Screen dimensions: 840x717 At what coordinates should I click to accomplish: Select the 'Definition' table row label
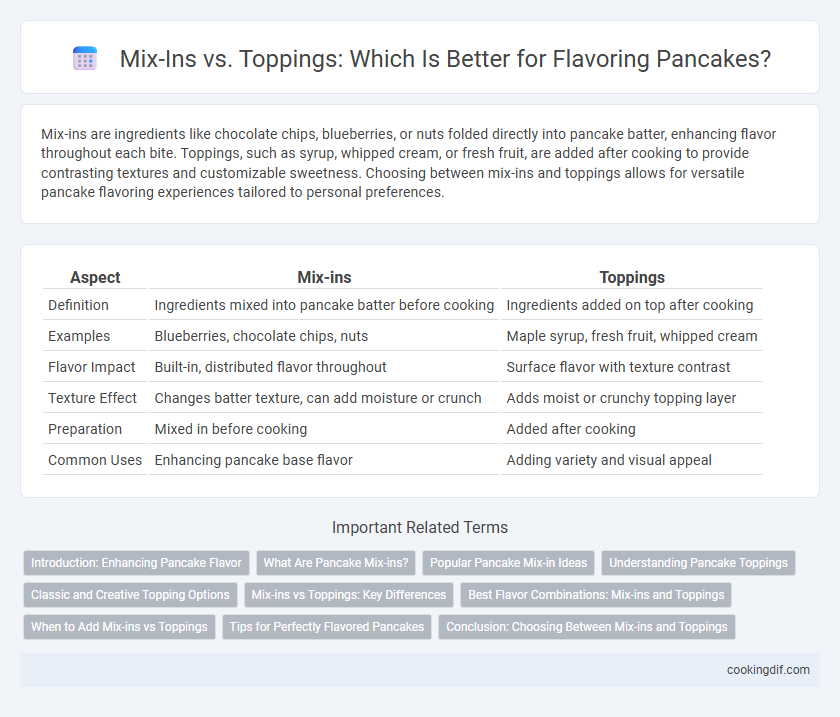[x=78, y=305]
